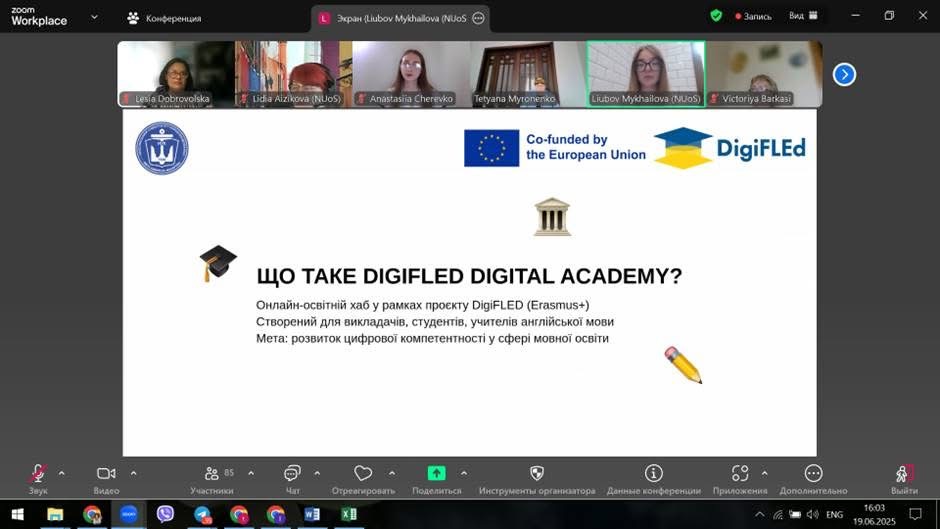Open the Windows Start menu
The width and height of the screenshot is (940, 529).
(x=17, y=515)
